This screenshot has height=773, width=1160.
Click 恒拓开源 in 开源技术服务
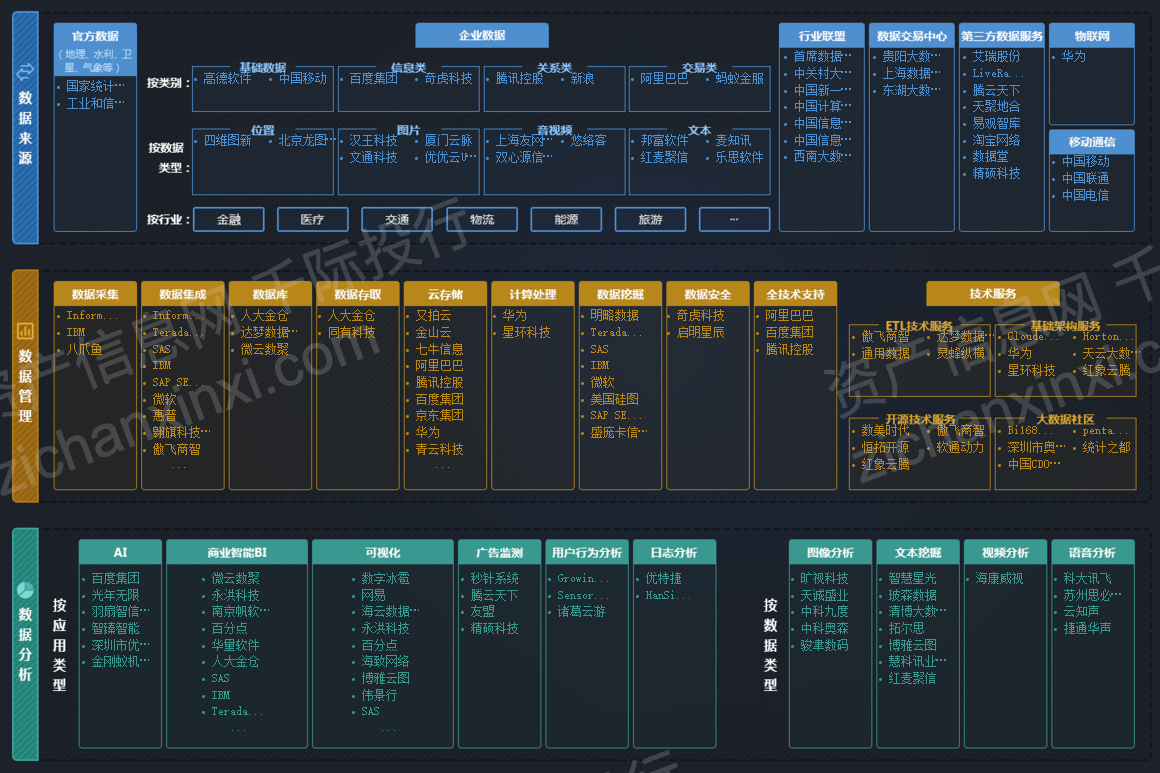pyautogui.click(x=885, y=448)
